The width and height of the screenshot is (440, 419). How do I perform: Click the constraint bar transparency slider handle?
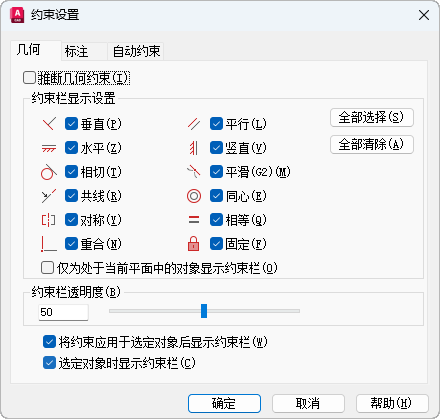click(x=204, y=311)
